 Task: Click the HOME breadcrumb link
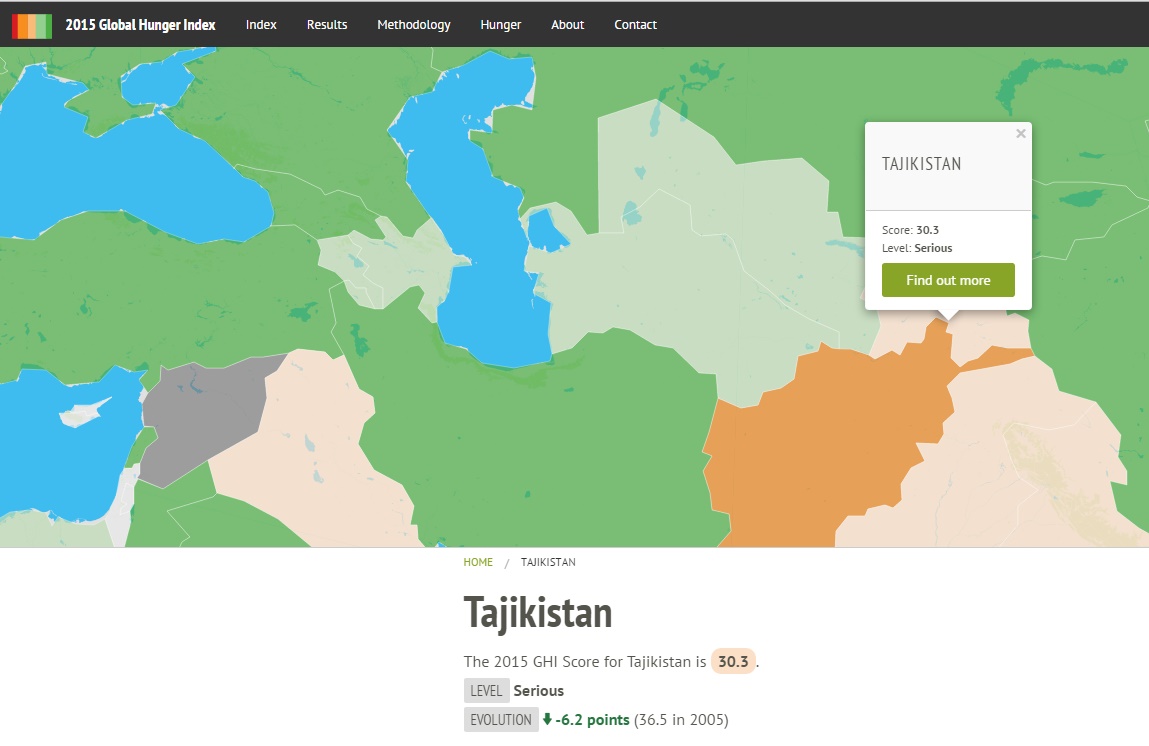(x=478, y=562)
